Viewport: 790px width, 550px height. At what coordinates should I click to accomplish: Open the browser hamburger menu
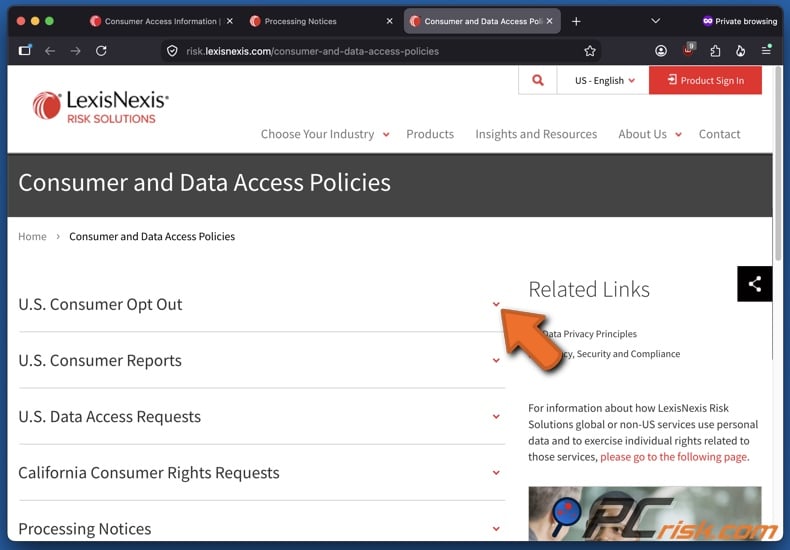pyautogui.click(x=766, y=50)
